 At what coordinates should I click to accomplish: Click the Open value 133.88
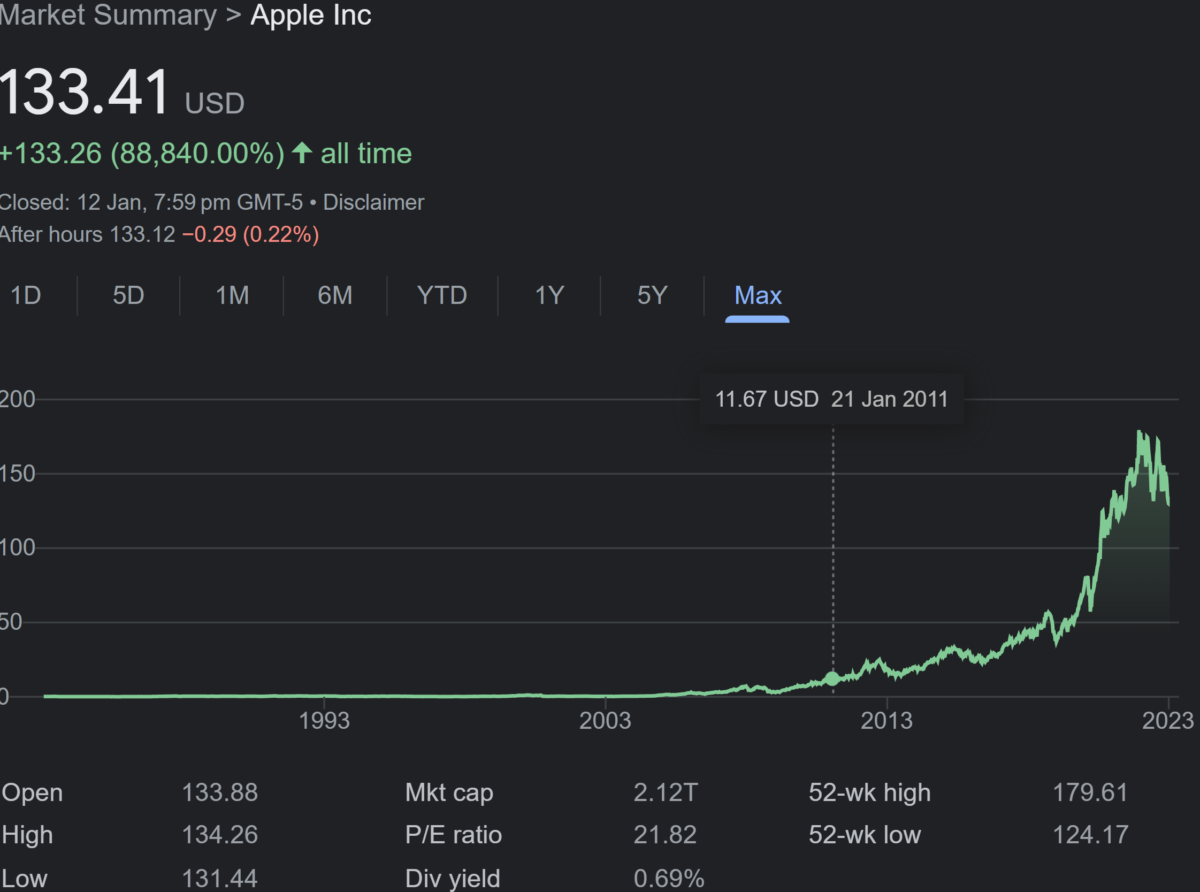coord(220,793)
